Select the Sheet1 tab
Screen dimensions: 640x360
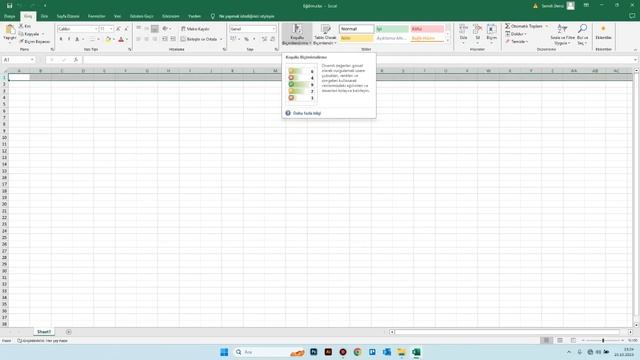point(44,332)
